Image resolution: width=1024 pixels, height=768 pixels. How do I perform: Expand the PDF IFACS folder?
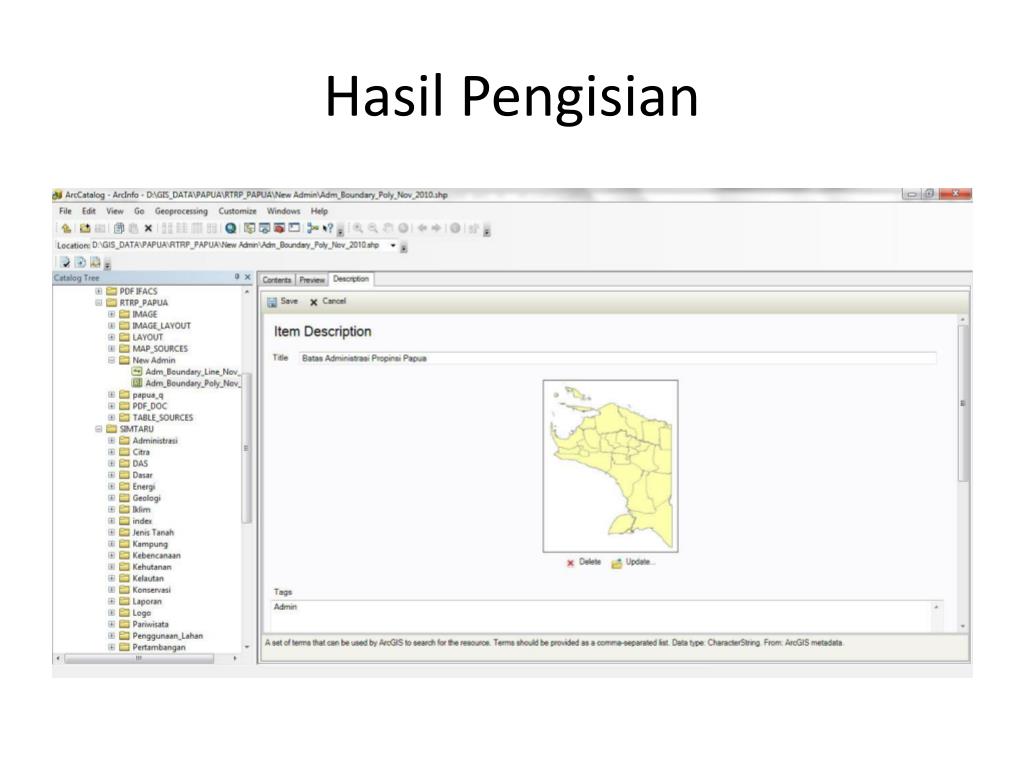click(99, 291)
